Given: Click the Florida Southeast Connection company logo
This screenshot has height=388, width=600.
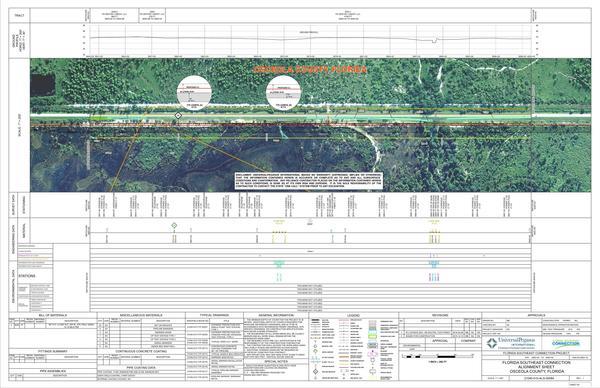Looking at the screenshot, I should click(x=566, y=343).
